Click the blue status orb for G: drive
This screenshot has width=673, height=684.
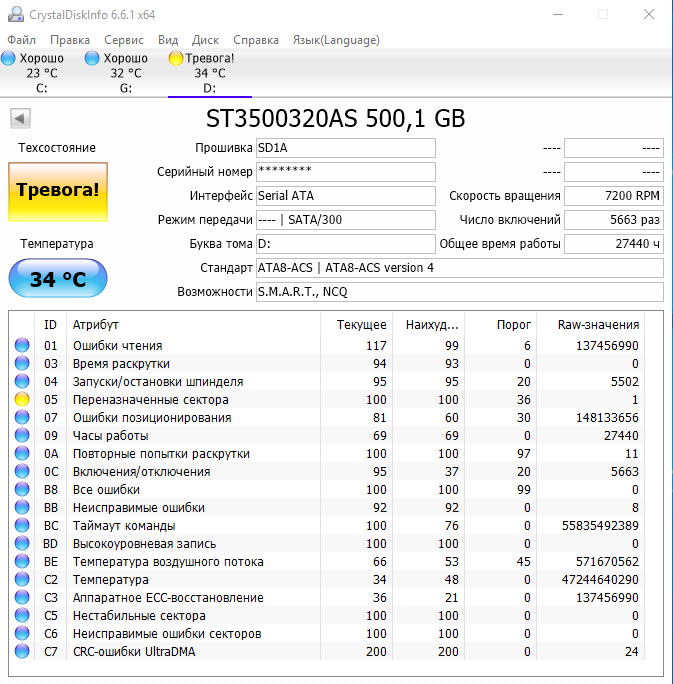tap(93, 59)
